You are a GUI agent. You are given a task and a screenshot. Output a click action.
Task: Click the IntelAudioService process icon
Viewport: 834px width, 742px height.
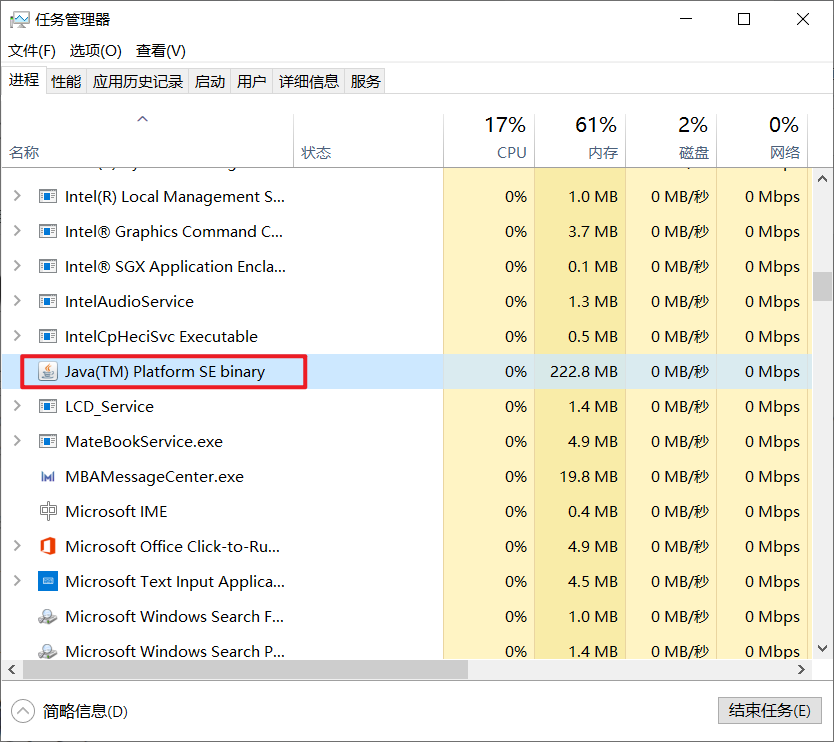[x=48, y=302]
